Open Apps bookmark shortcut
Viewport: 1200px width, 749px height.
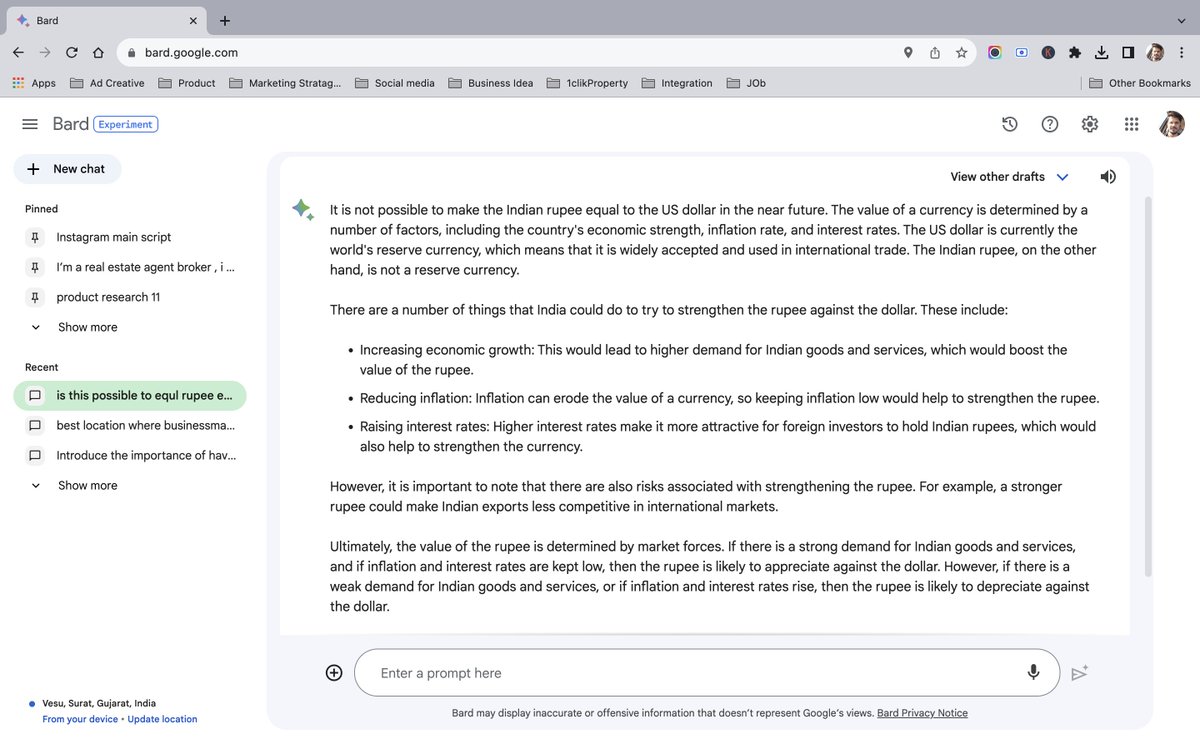click(x=34, y=83)
